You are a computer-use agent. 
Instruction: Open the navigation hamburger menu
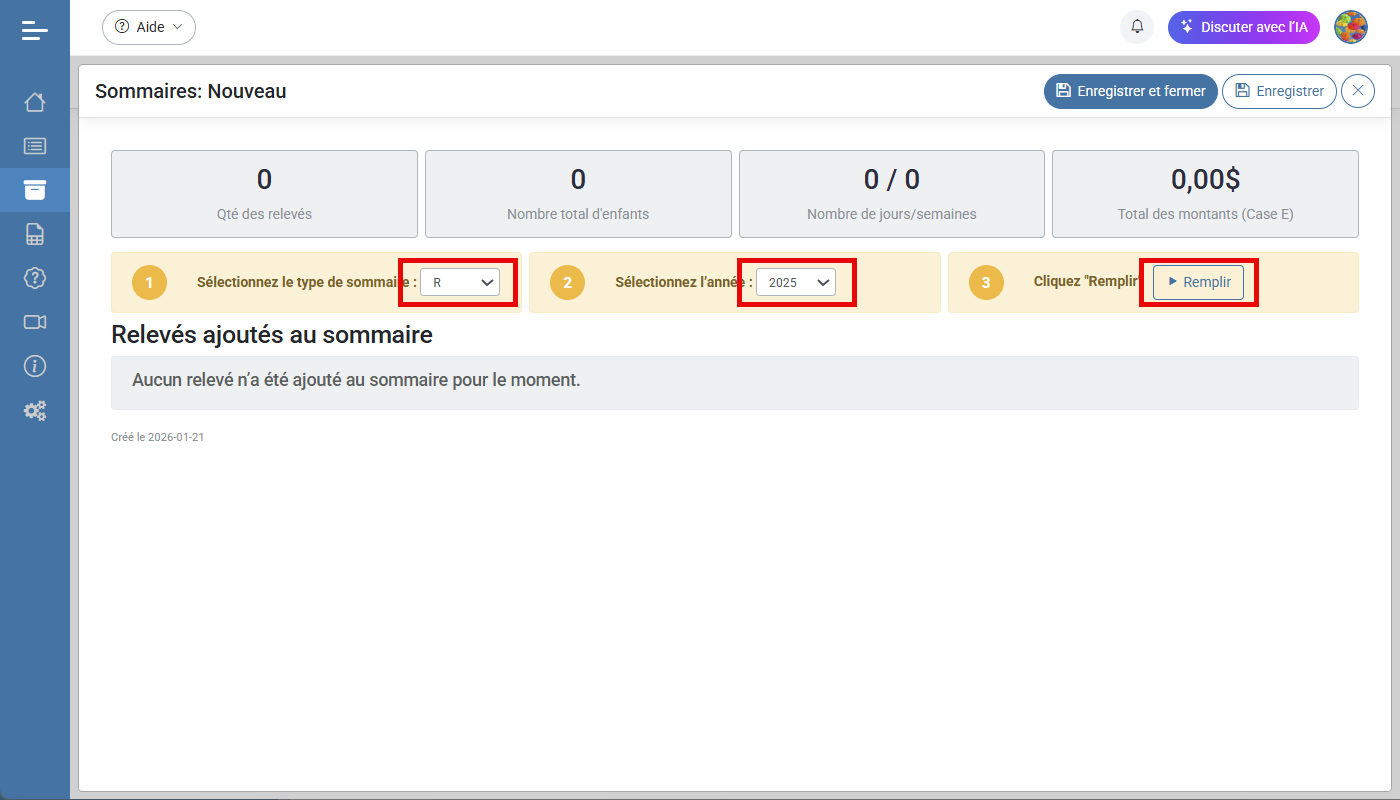tap(35, 29)
